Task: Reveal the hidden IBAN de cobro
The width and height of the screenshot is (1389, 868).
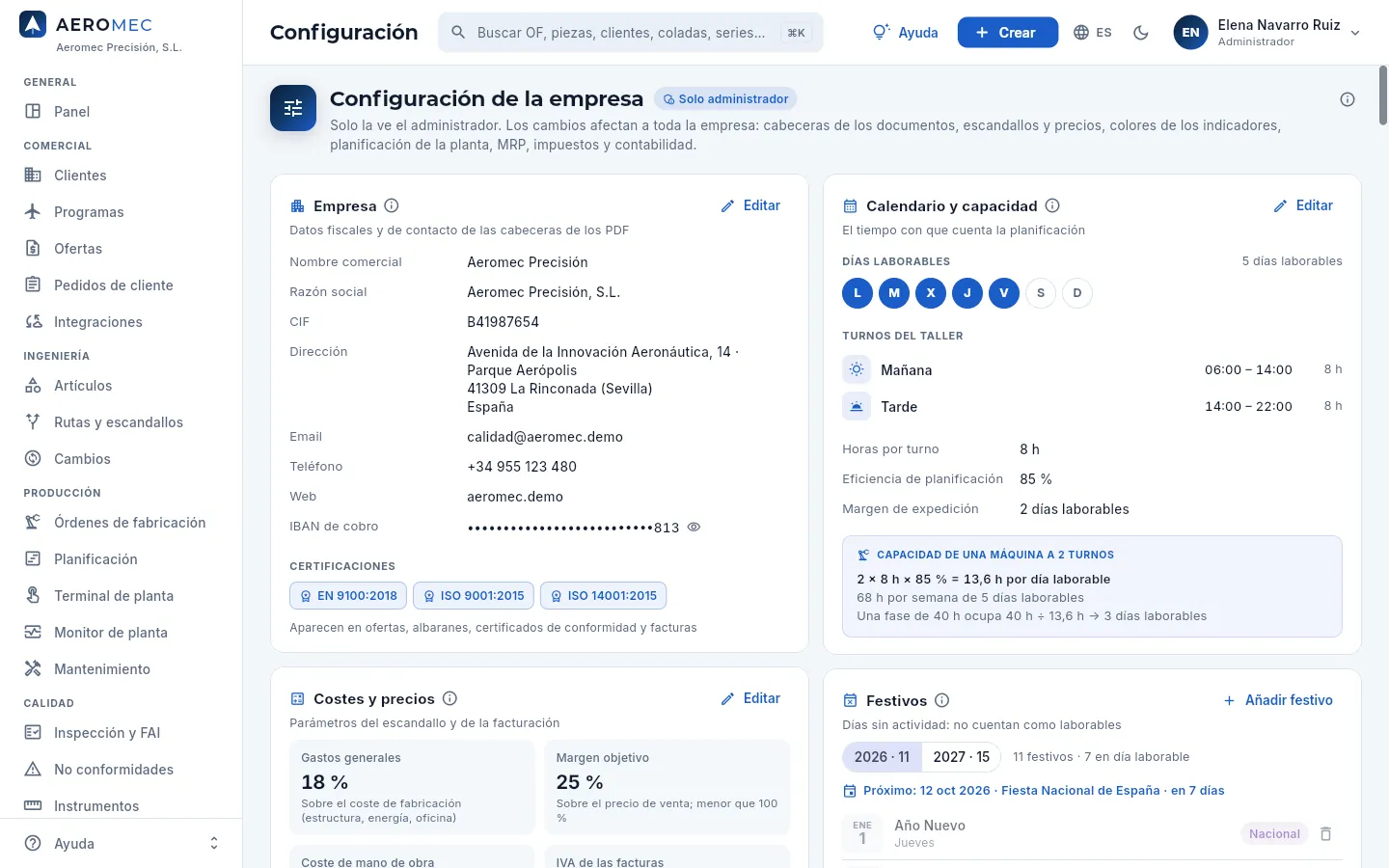Action: point(694,527)
